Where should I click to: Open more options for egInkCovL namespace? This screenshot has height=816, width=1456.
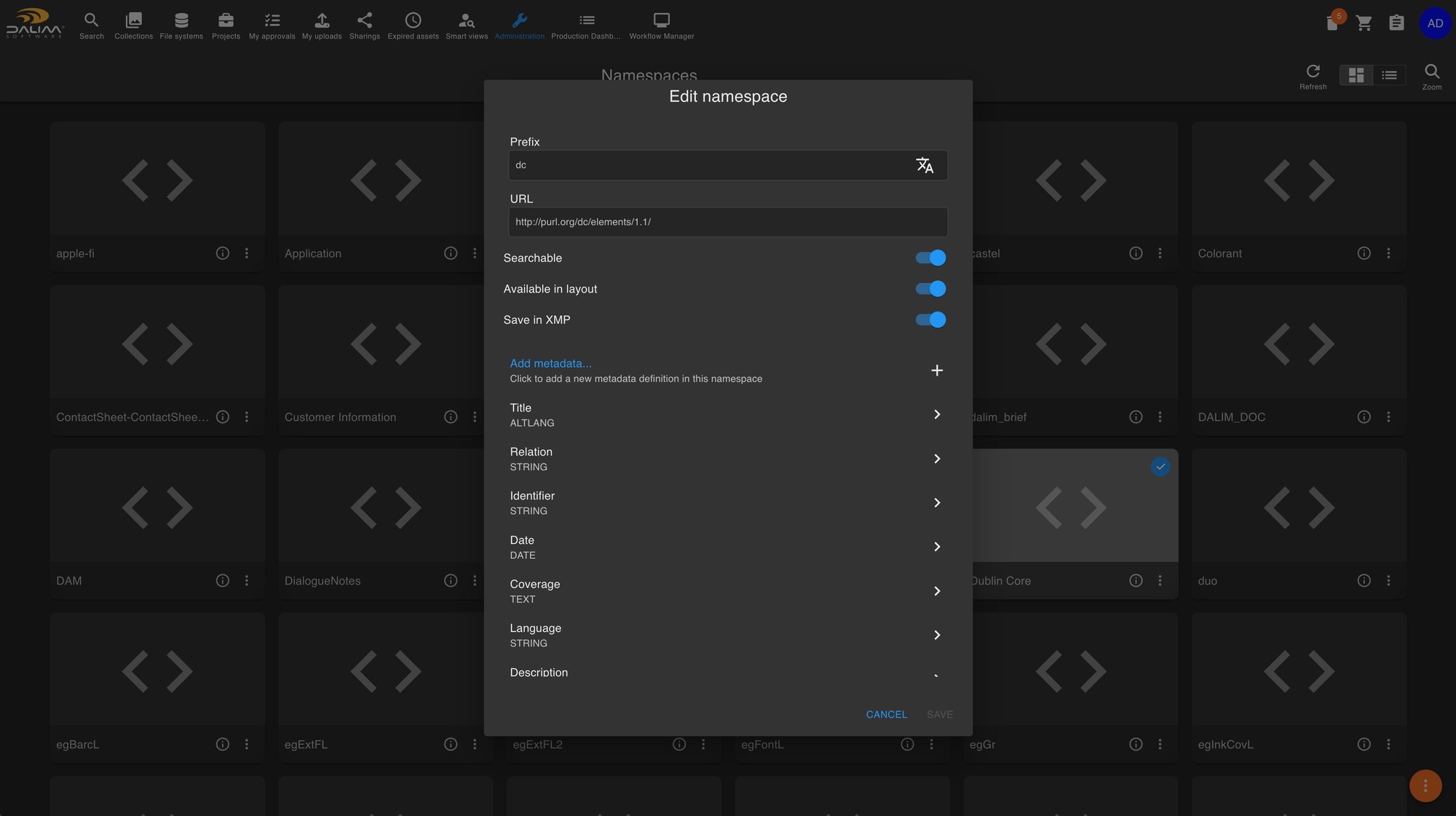1388,745
